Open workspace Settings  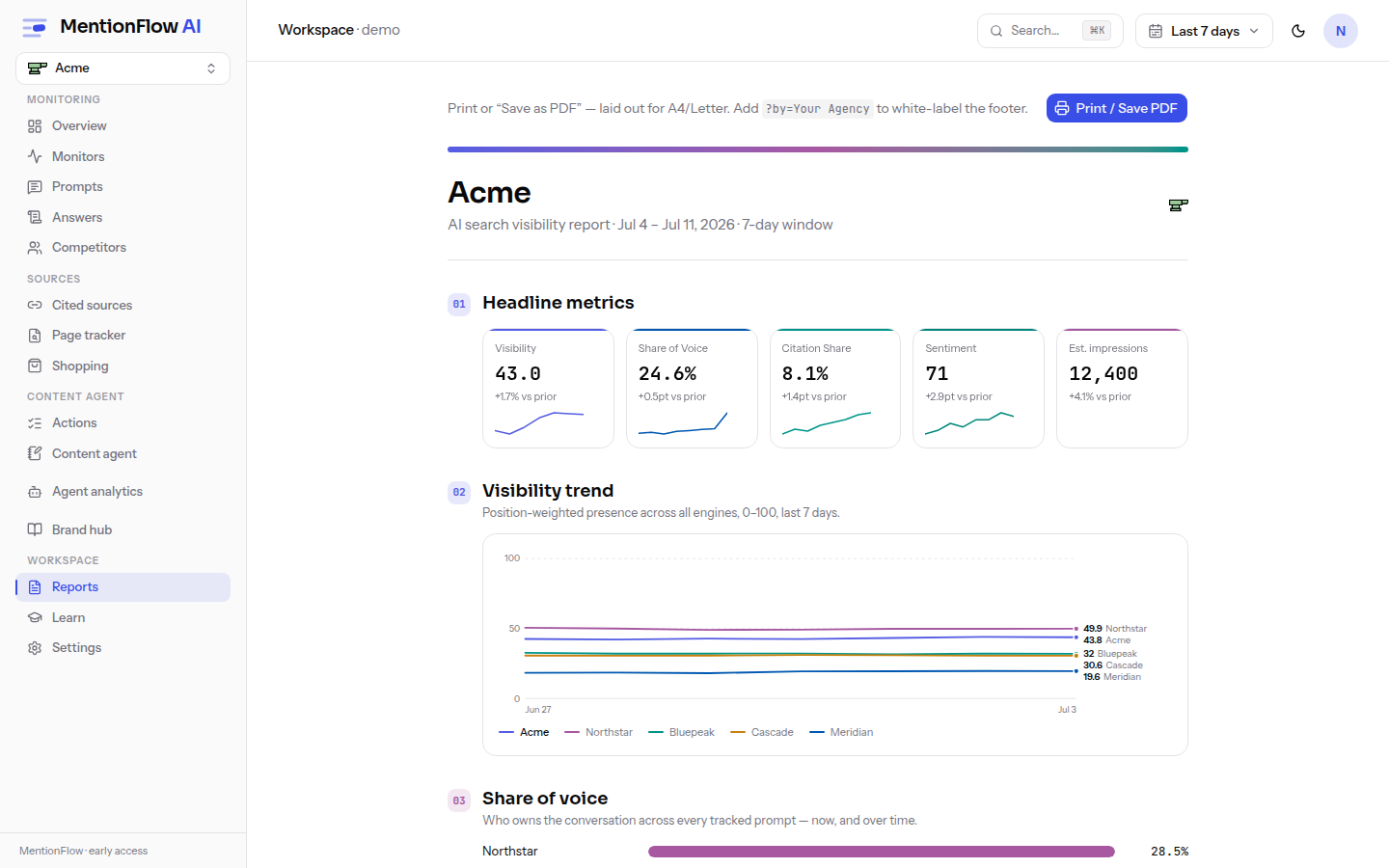(123, 648)
